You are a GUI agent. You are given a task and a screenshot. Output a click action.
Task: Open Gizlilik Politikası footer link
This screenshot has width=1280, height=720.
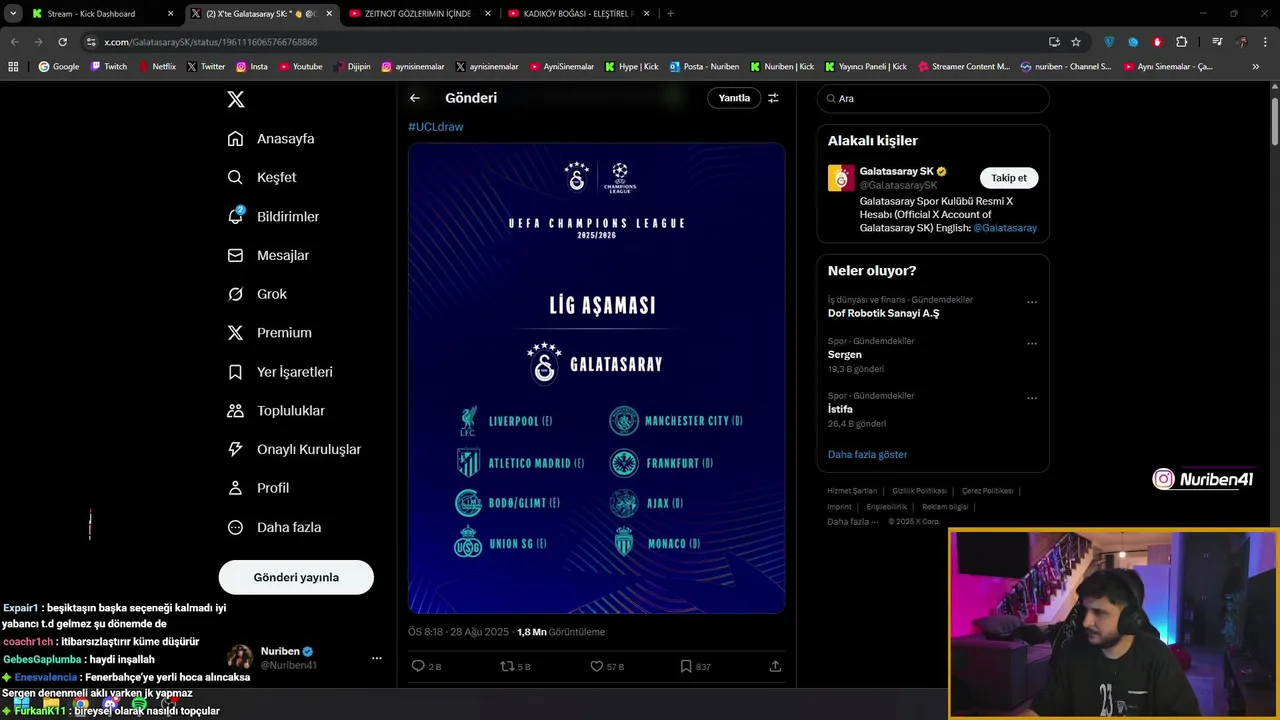pos(919,491)
